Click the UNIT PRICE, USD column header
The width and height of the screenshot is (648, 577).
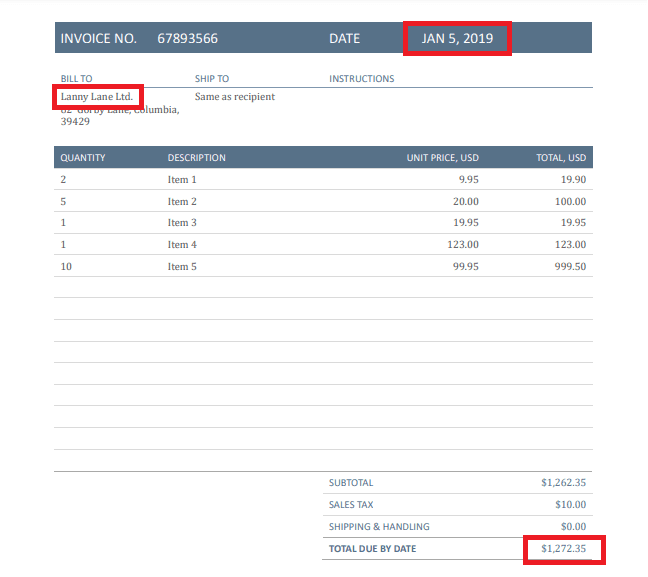pyautogui.click(x=442, y=158)
